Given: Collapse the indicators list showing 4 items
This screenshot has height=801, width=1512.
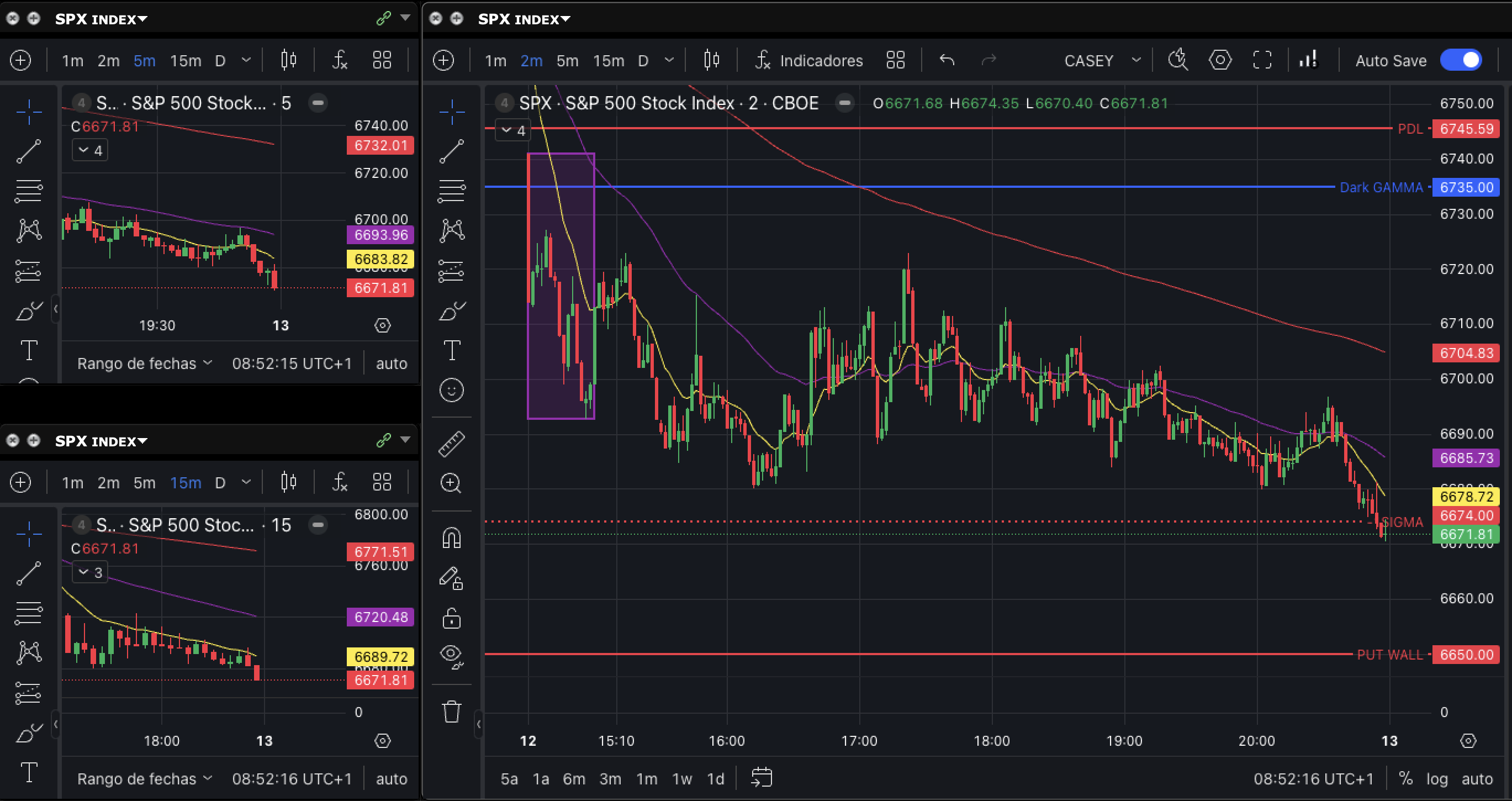Looking at the screenshot, I should coord(512,130).
